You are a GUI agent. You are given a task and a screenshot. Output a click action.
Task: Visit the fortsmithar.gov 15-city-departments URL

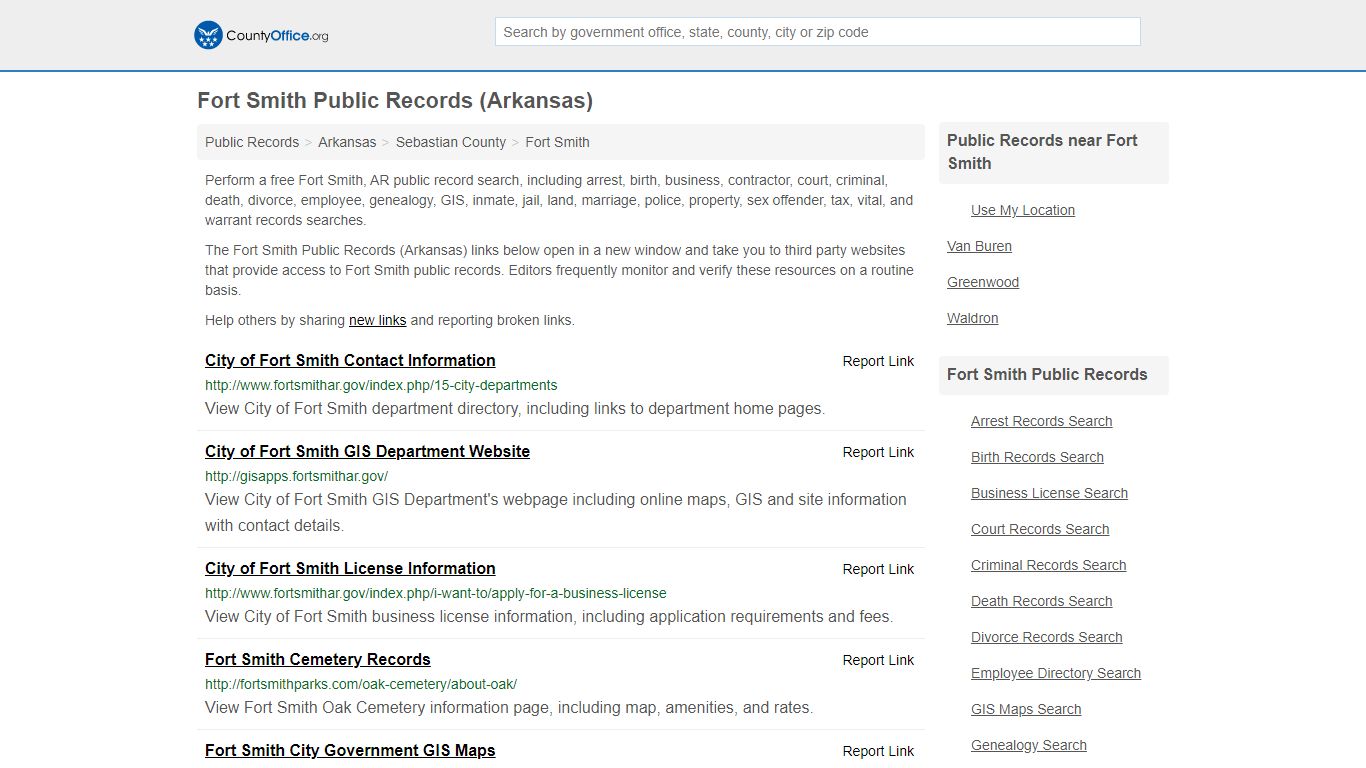click(381, 385)
